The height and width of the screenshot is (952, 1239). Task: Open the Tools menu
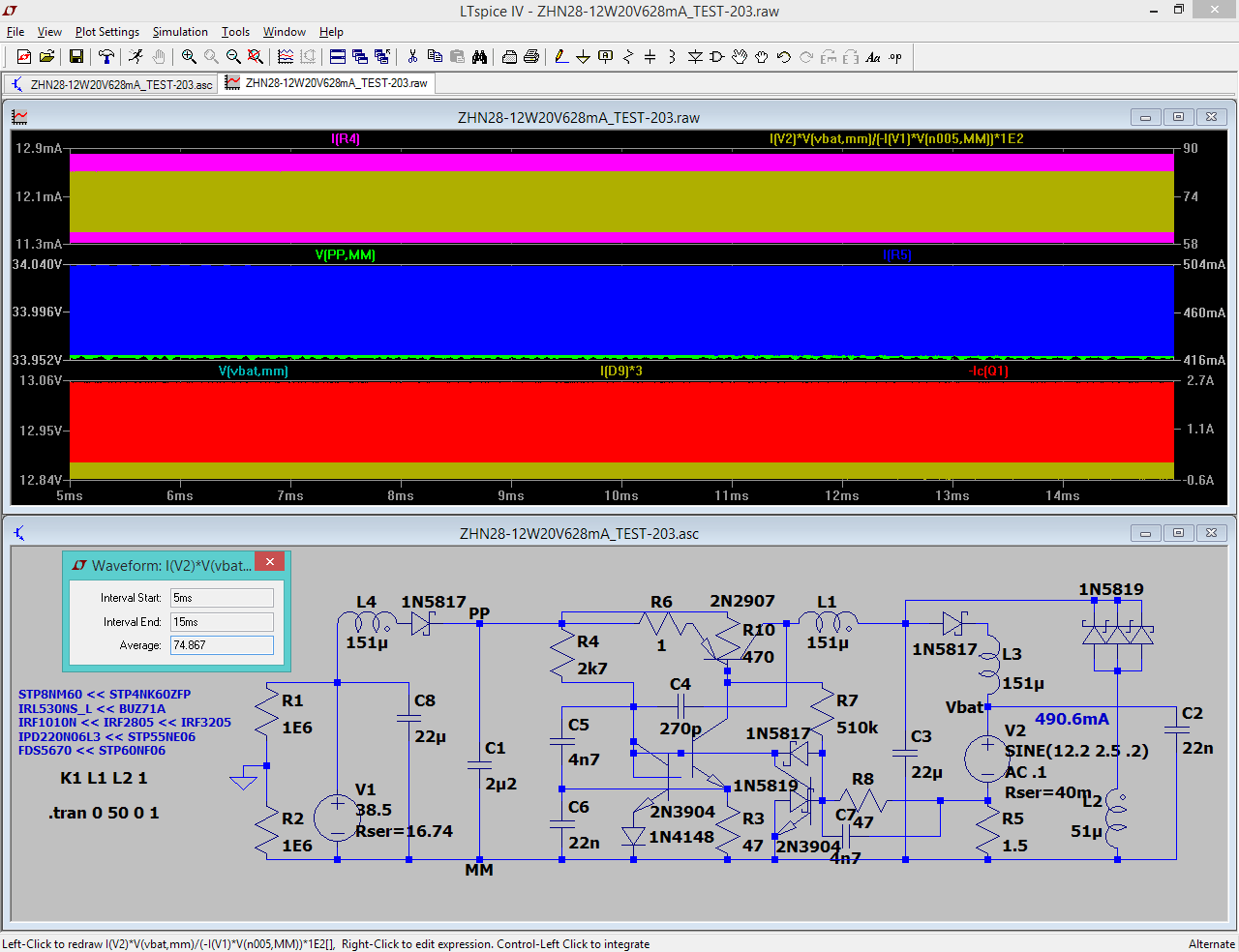coord(235,32)
